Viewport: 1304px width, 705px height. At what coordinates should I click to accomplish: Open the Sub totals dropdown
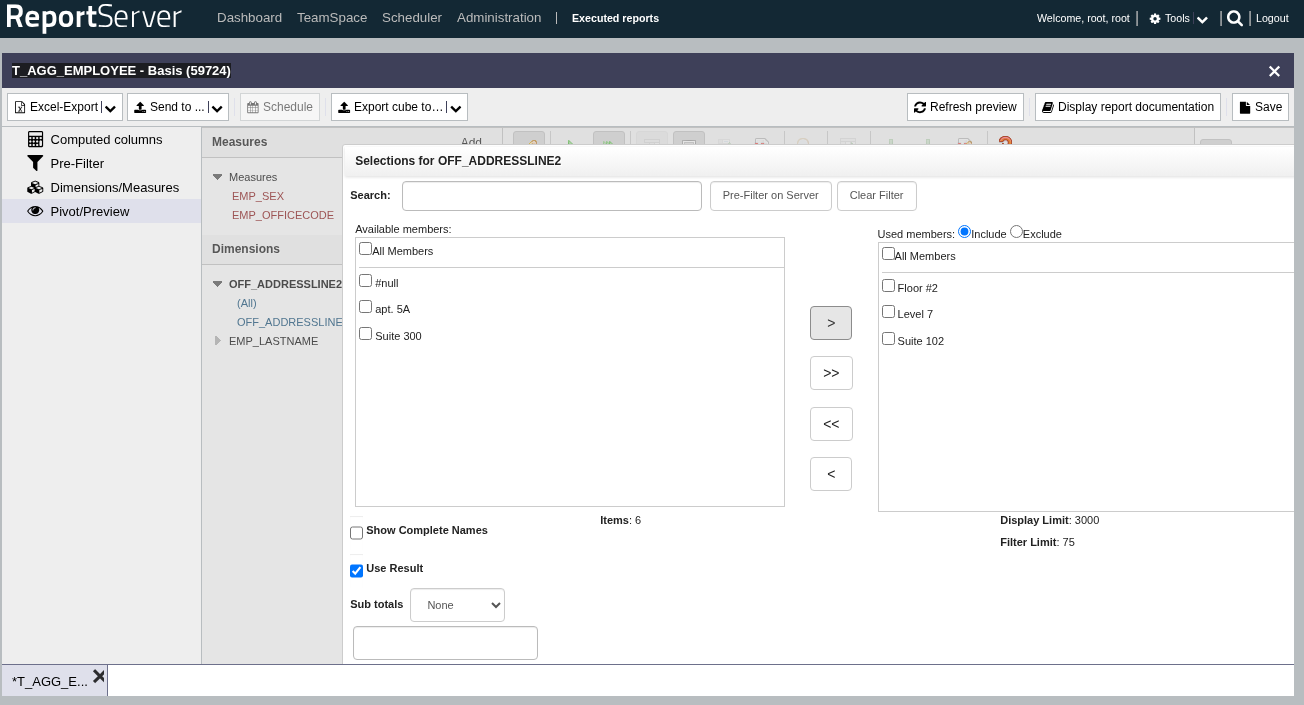pyautogui.click(x=457, y=605)
